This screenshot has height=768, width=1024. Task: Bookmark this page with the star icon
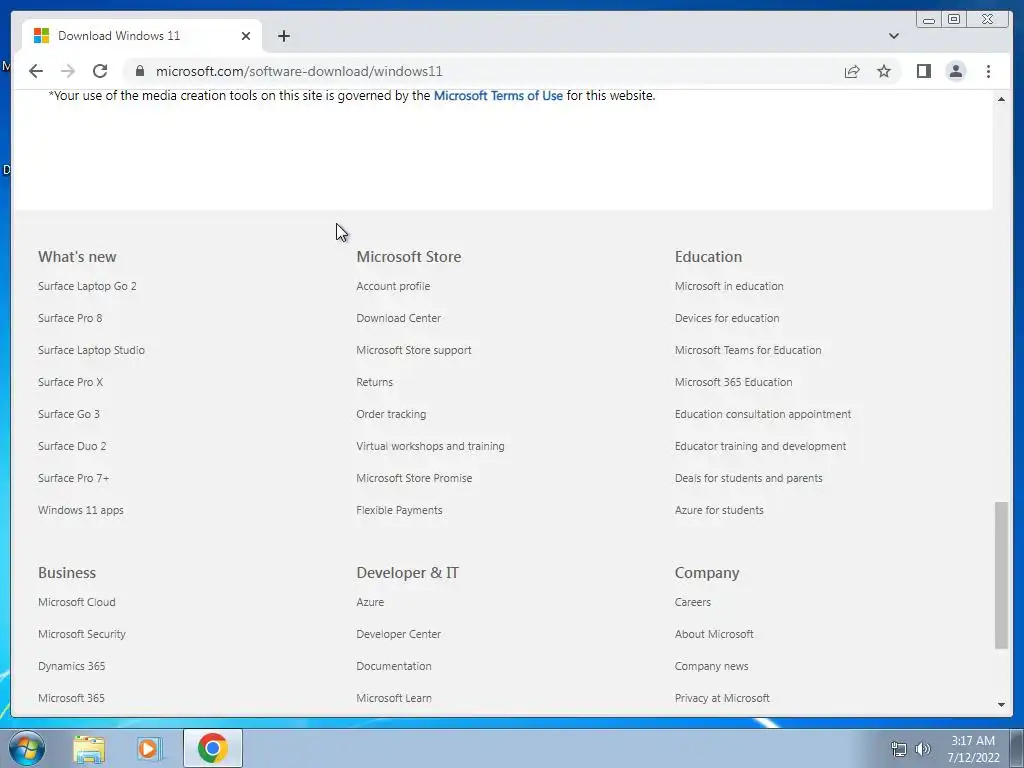click(x=884, y=71)
